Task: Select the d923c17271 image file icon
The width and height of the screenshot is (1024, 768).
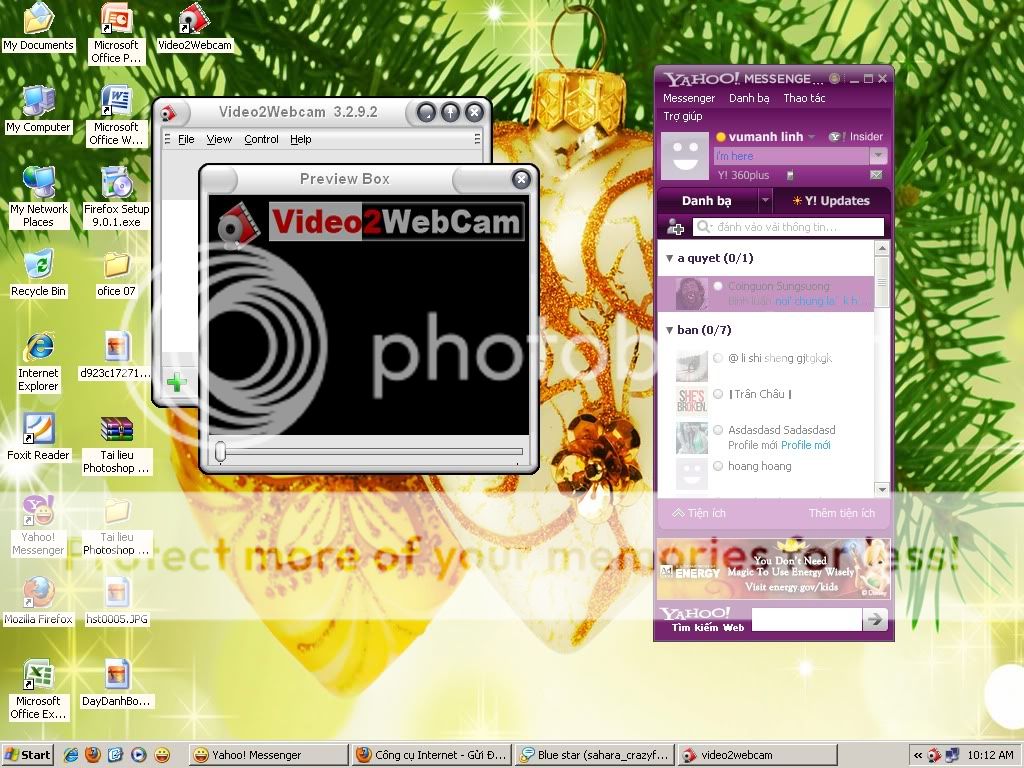Action: 116,355
